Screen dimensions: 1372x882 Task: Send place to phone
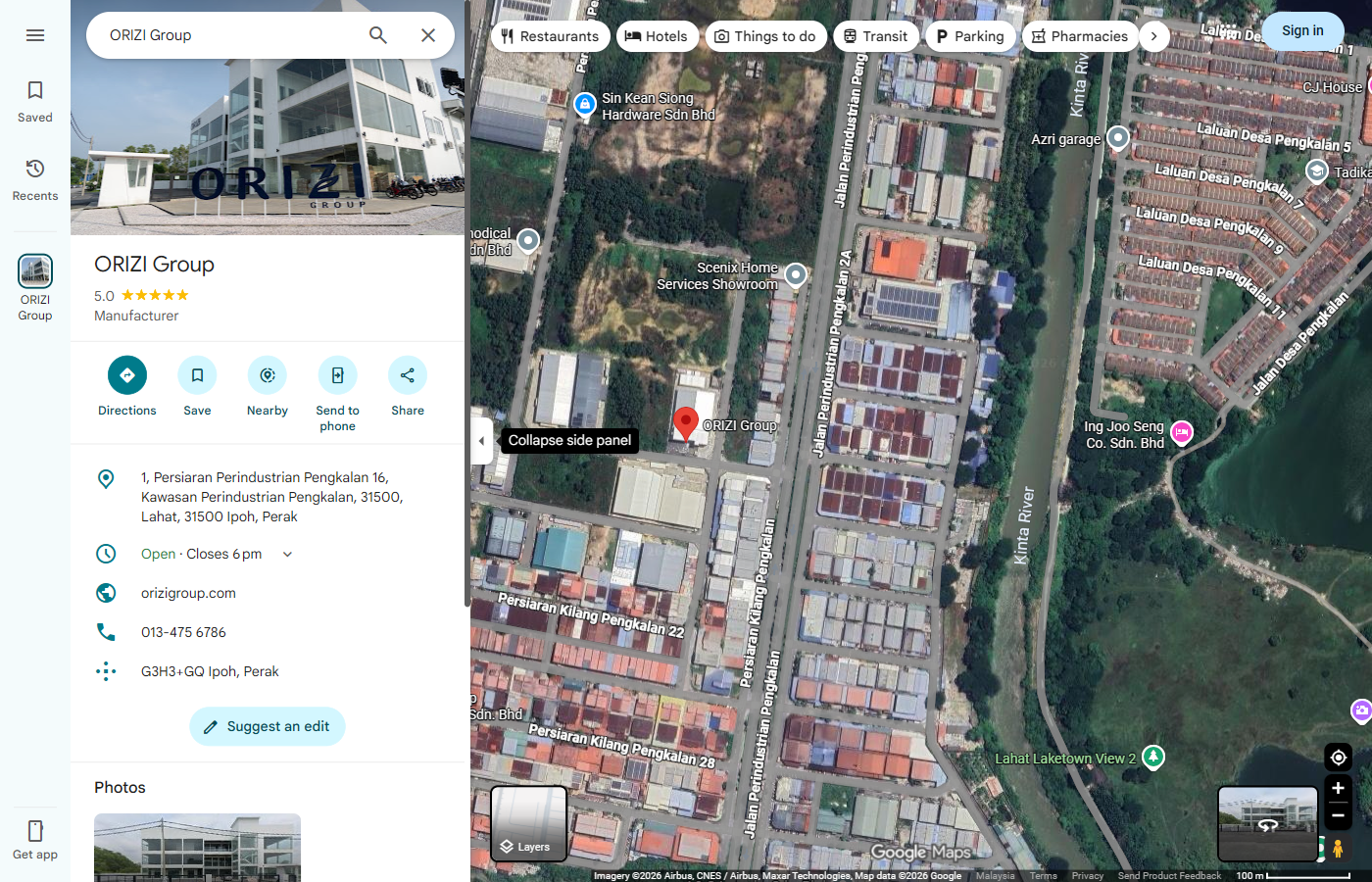pos(337,394)
